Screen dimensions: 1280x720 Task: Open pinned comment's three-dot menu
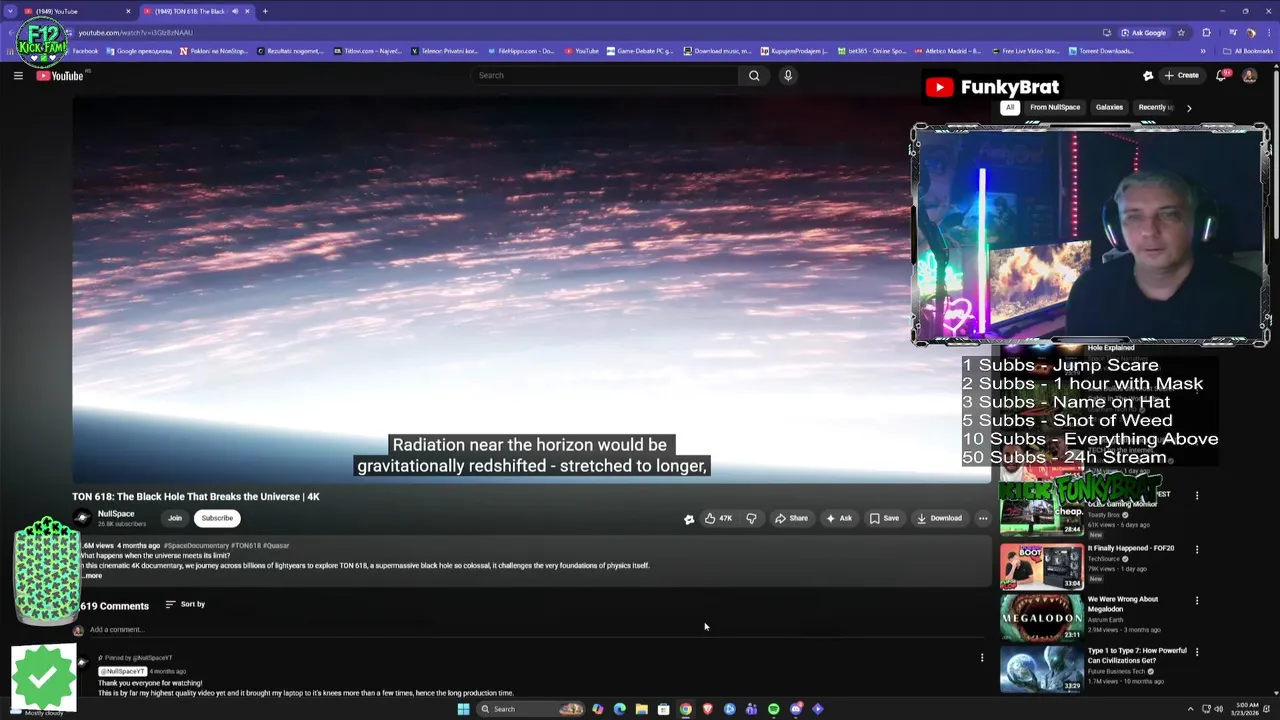pyautogui.click(x=982, y=658)
